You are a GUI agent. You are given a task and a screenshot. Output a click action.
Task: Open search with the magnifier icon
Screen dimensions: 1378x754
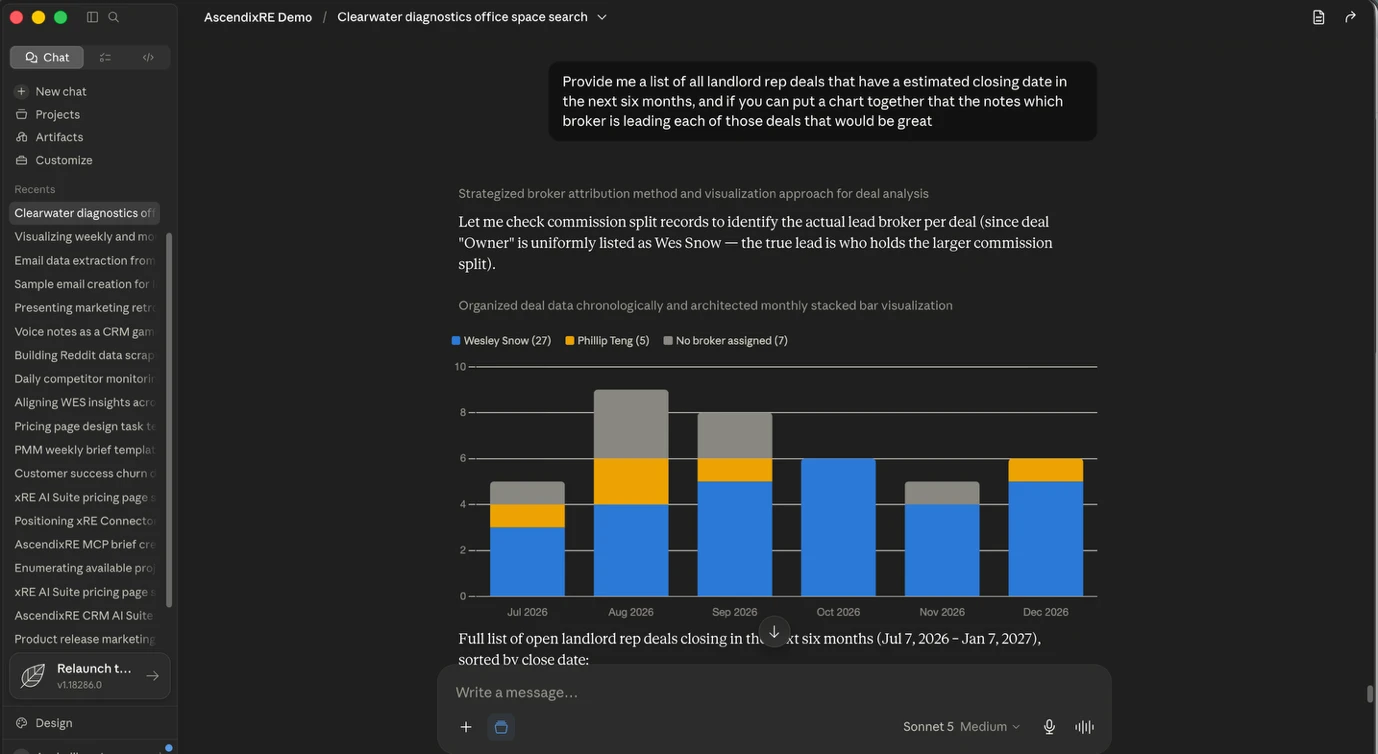coord(114,17)
